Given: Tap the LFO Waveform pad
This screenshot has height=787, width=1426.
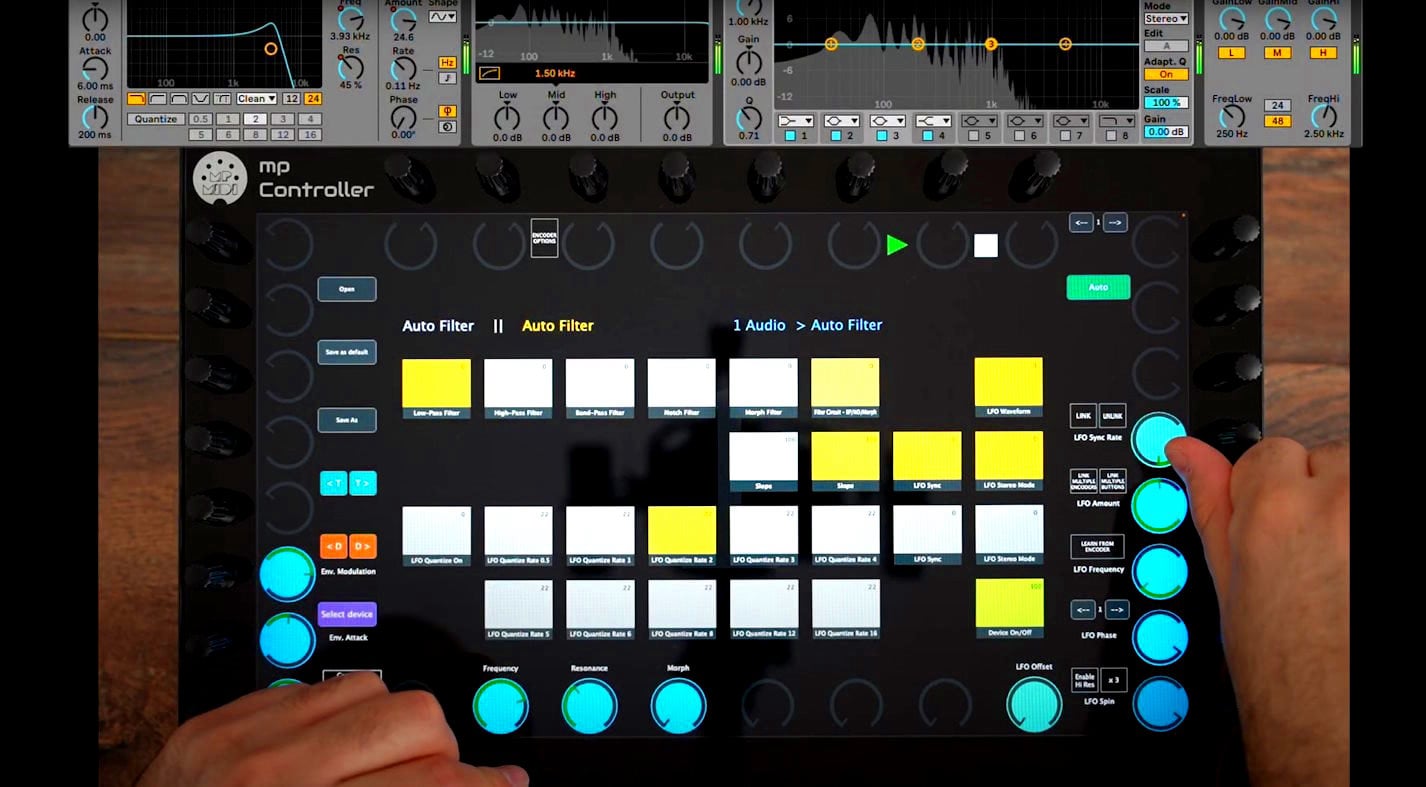Looking at the screenshot, I should [x=1009, y=387].
